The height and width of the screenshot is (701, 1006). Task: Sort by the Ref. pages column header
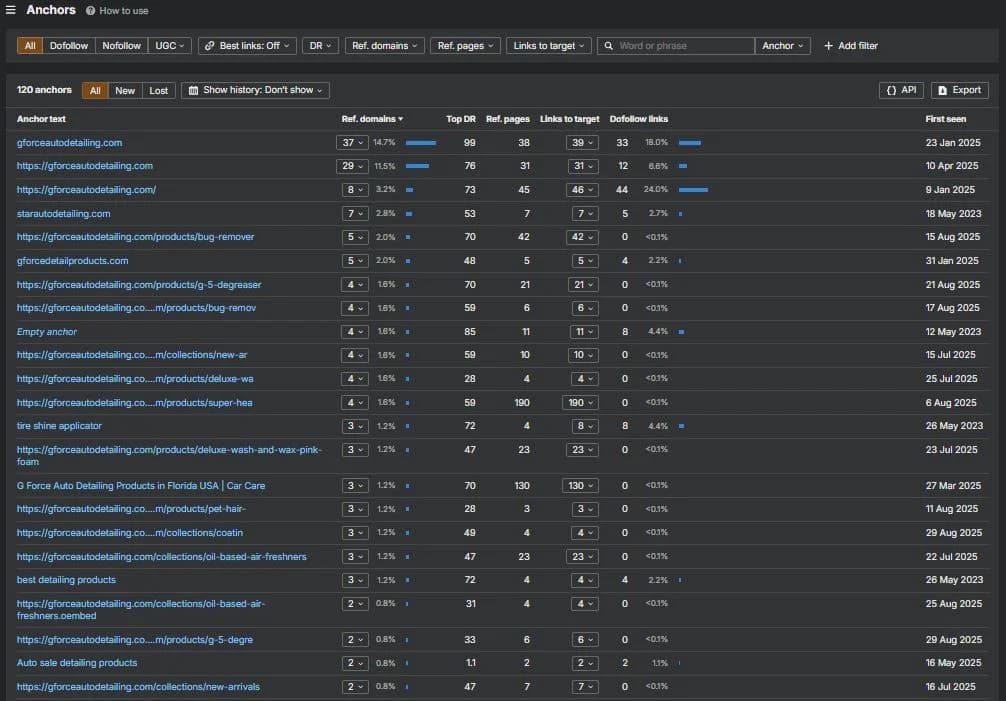coord(507,119)
